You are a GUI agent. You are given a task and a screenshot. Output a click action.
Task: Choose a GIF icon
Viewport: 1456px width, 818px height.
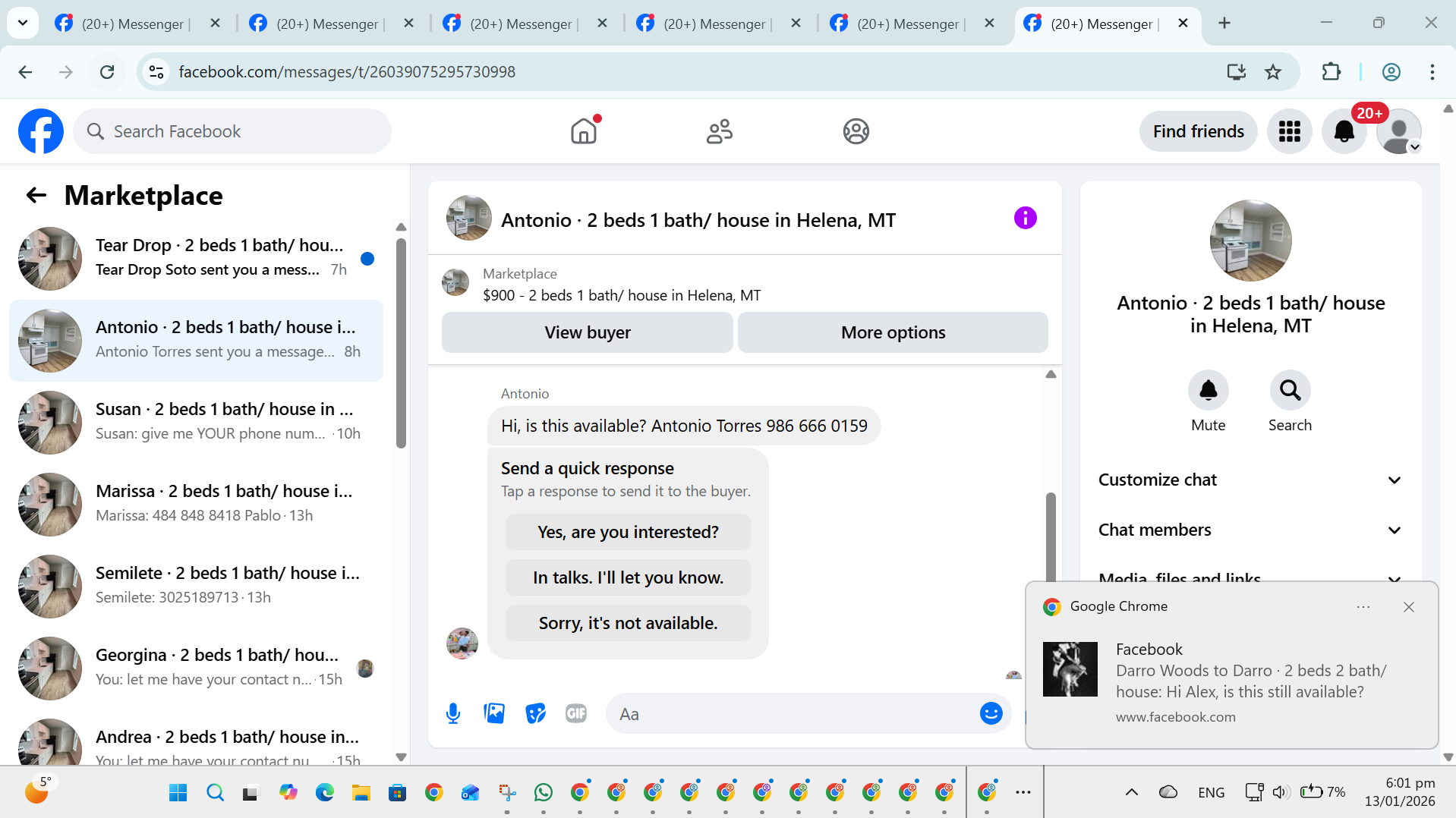(576, 713)
